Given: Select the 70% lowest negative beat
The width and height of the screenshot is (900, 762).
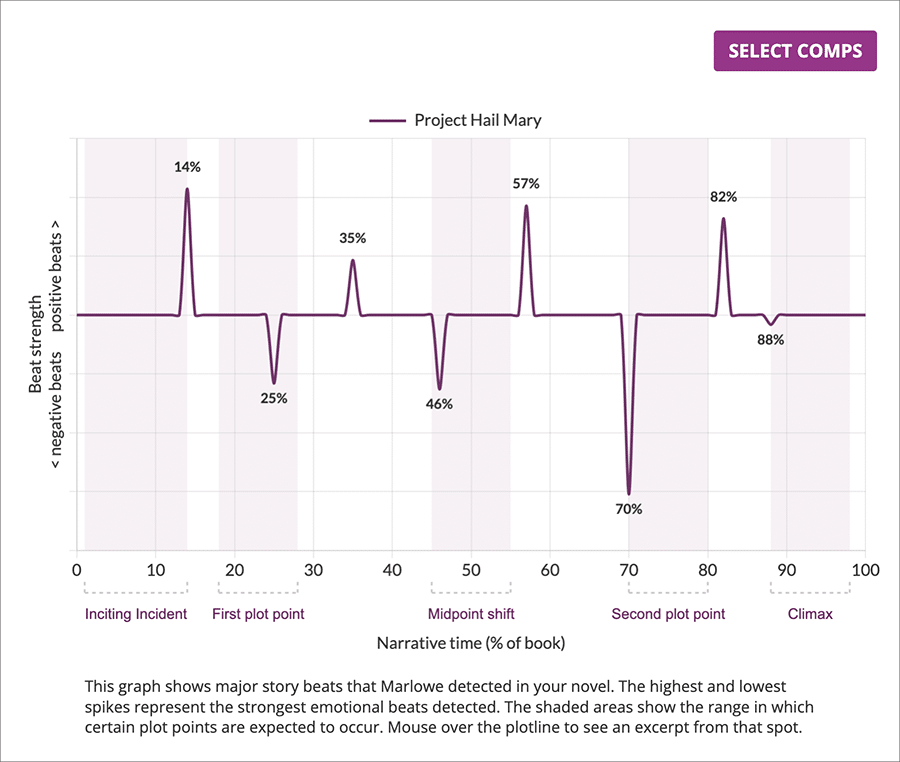Looking at the screenshot, I should pyautogui.click(x=629, y=490).
